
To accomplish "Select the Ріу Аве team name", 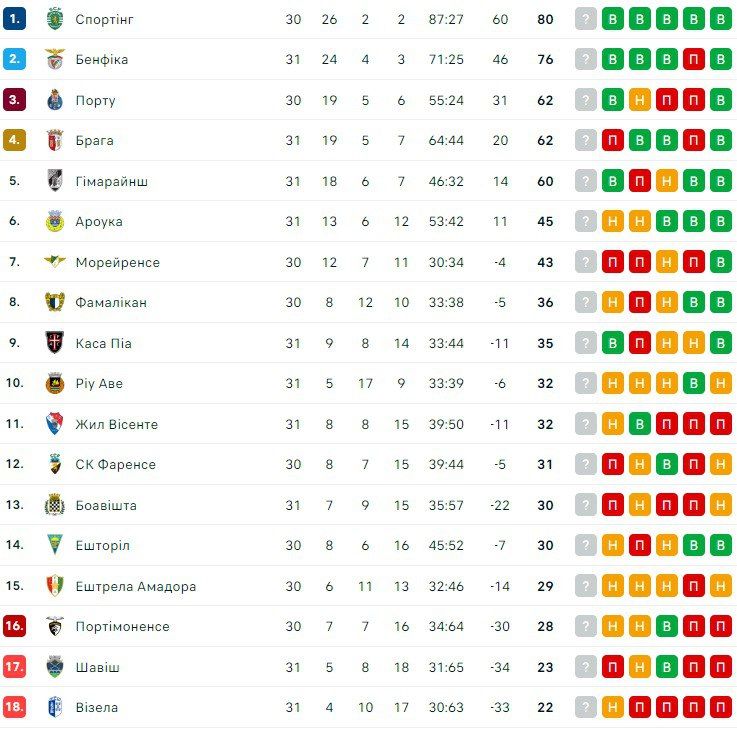I will 99,383.
